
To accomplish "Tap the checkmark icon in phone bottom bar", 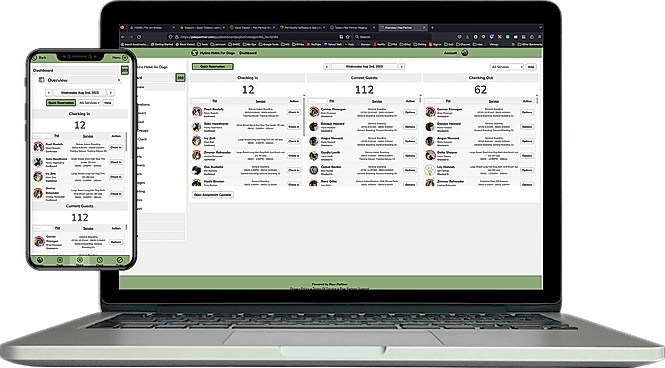I will click(x=120, y=260).
